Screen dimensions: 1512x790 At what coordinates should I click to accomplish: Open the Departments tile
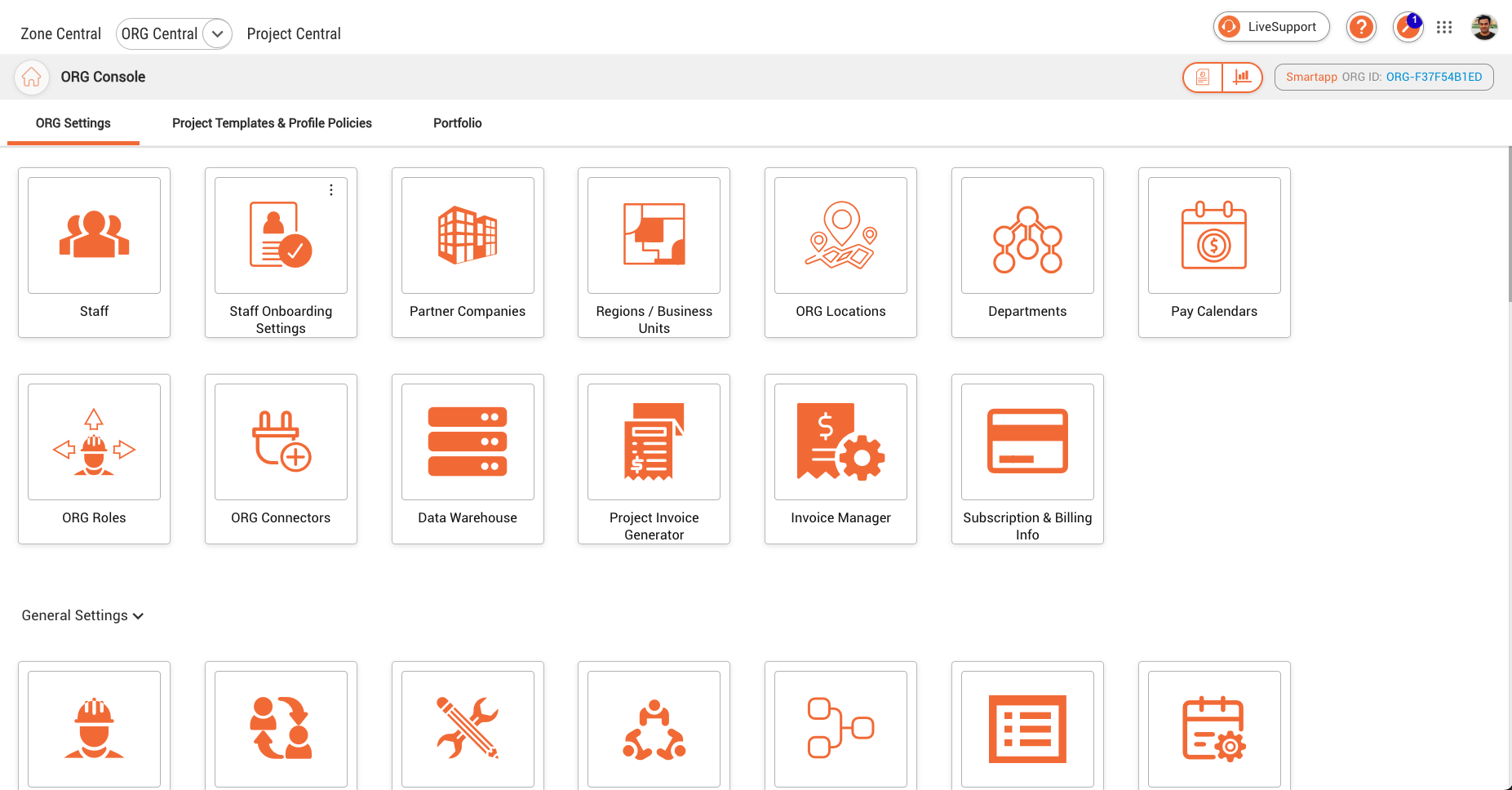pyautogui.click(x=1027, y=251)
